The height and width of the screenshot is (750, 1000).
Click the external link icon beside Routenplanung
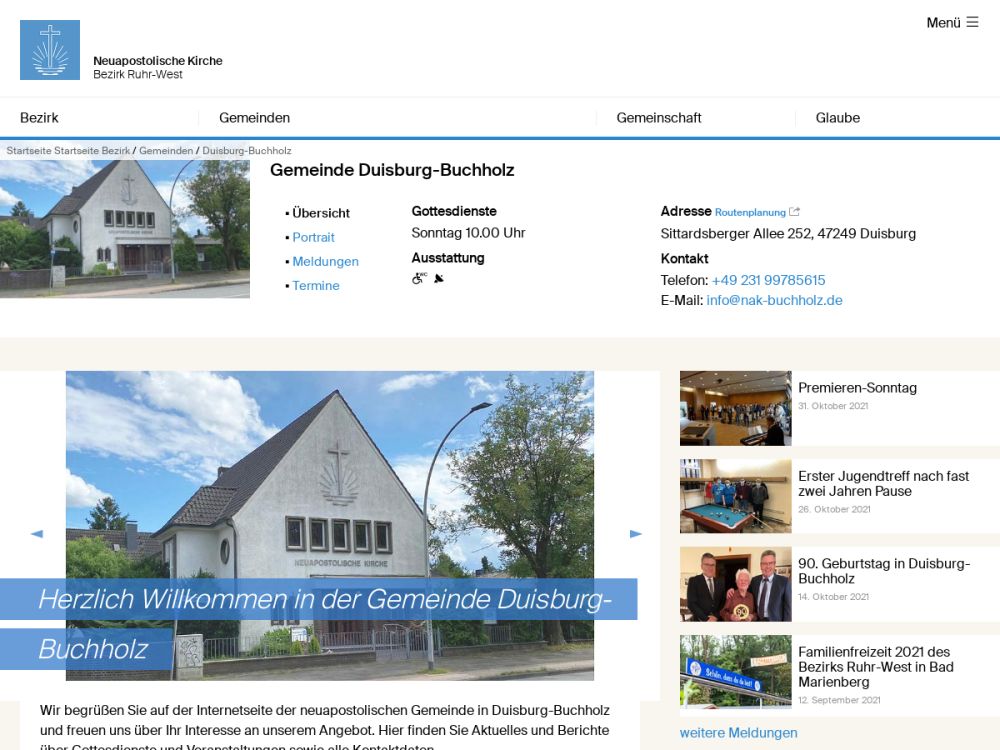tap(794, 212)
